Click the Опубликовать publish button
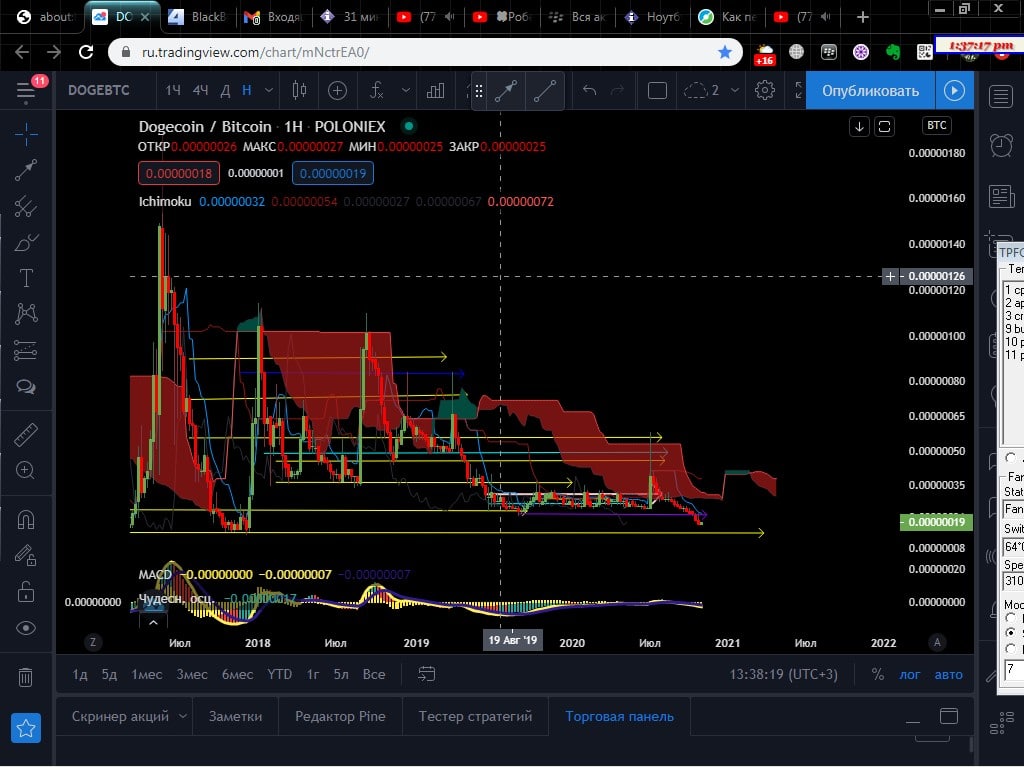 tap(871, 91)
